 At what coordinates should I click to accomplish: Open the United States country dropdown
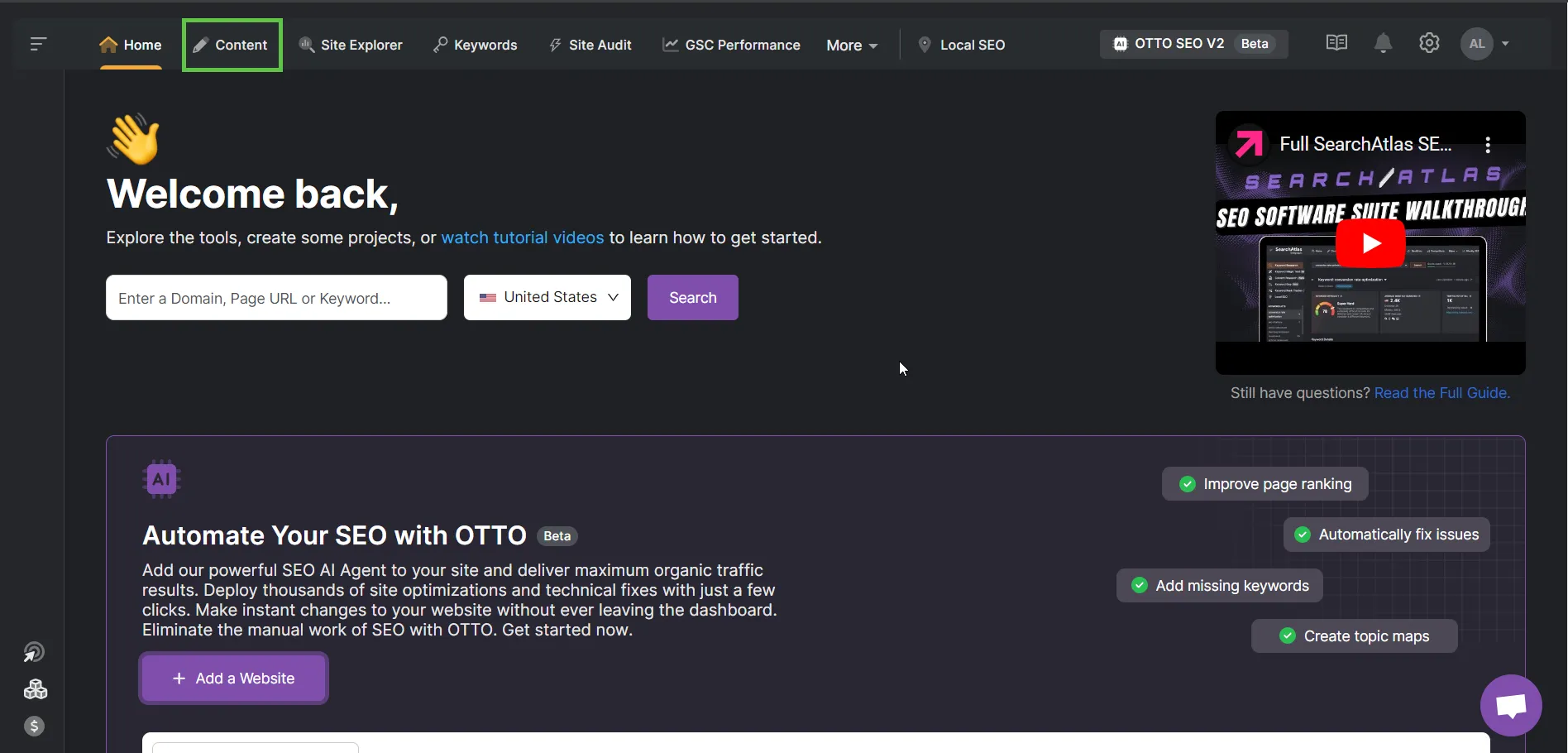point(547,297)
